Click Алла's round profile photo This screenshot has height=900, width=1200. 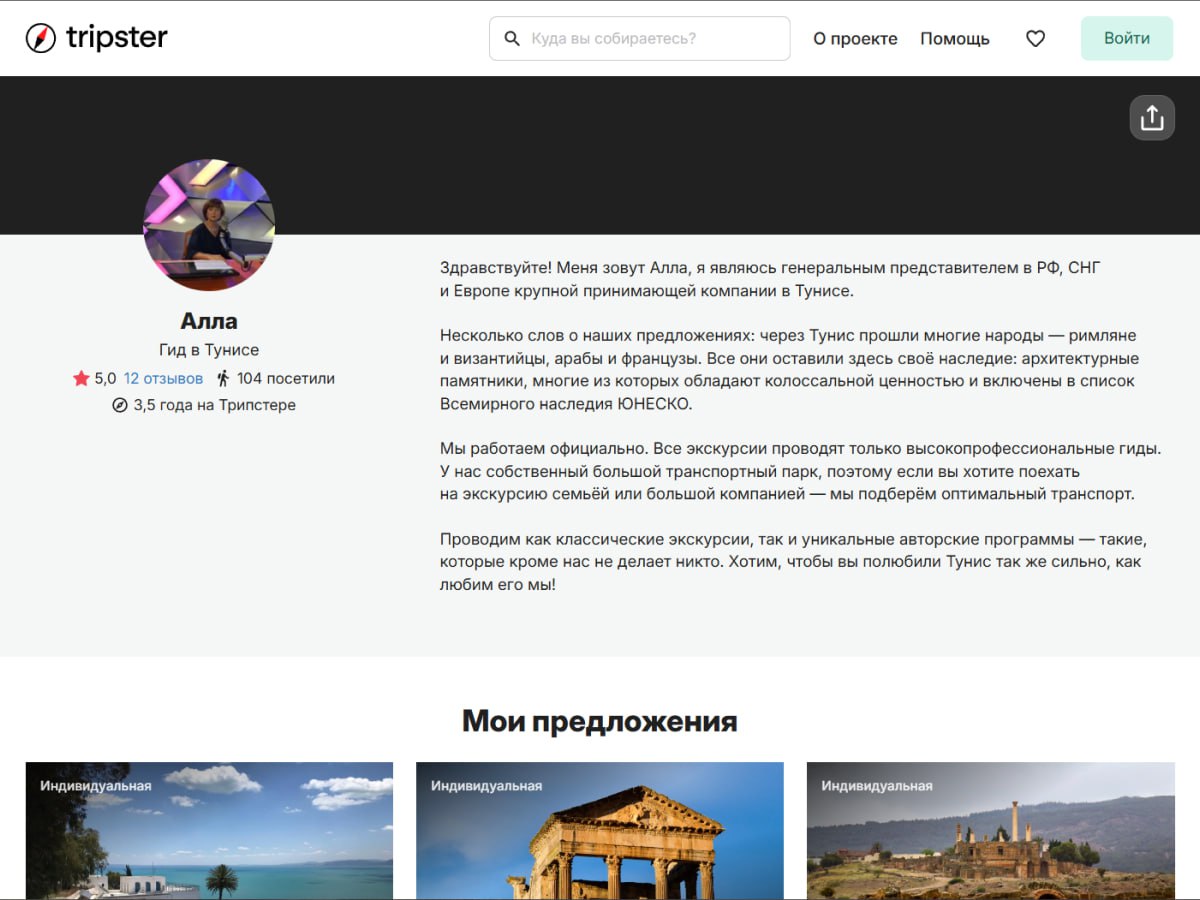(209, 225)
